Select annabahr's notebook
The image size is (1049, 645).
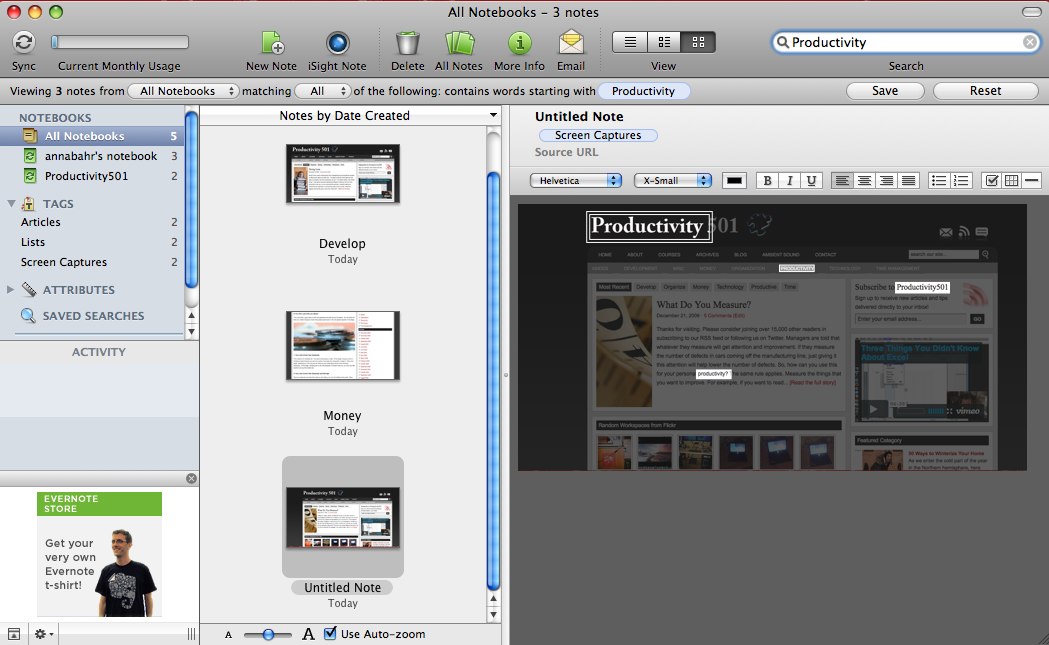pyautogui.click(x=92, y=156)
